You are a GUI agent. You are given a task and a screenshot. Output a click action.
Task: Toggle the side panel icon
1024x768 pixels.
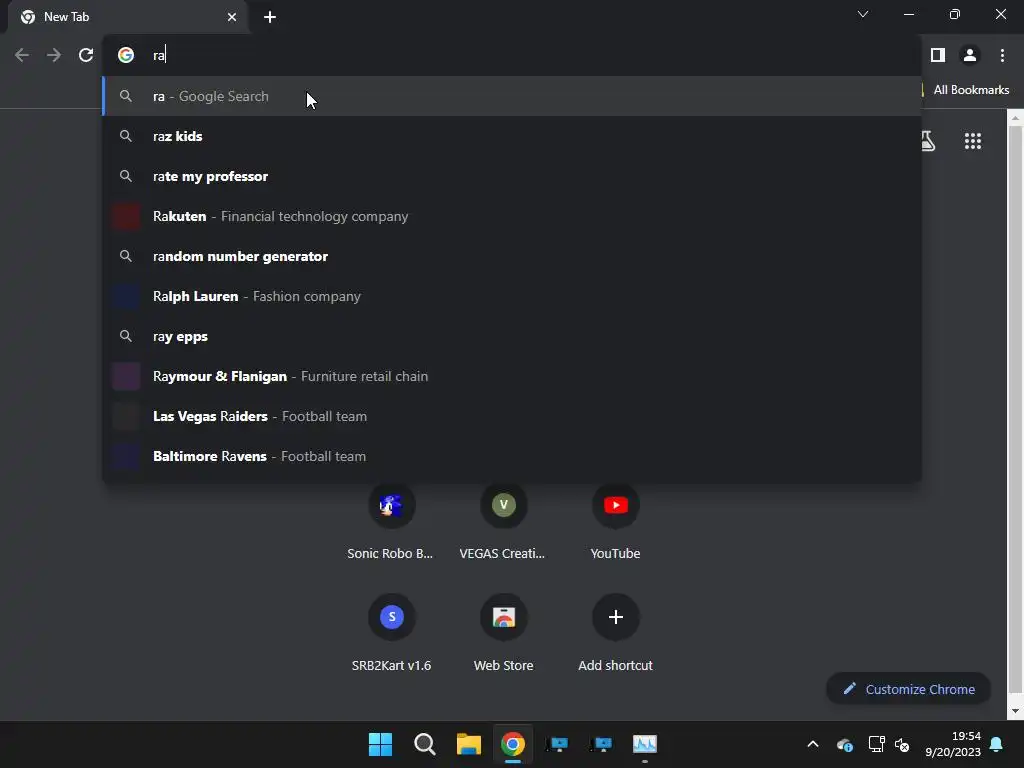(938, 56)
